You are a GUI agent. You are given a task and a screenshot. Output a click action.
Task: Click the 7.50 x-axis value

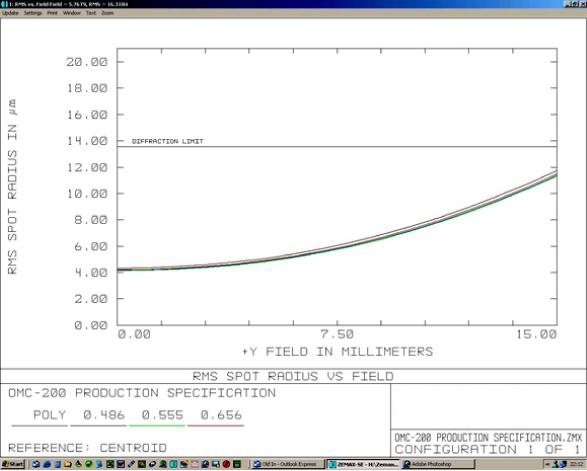[337, 334]
